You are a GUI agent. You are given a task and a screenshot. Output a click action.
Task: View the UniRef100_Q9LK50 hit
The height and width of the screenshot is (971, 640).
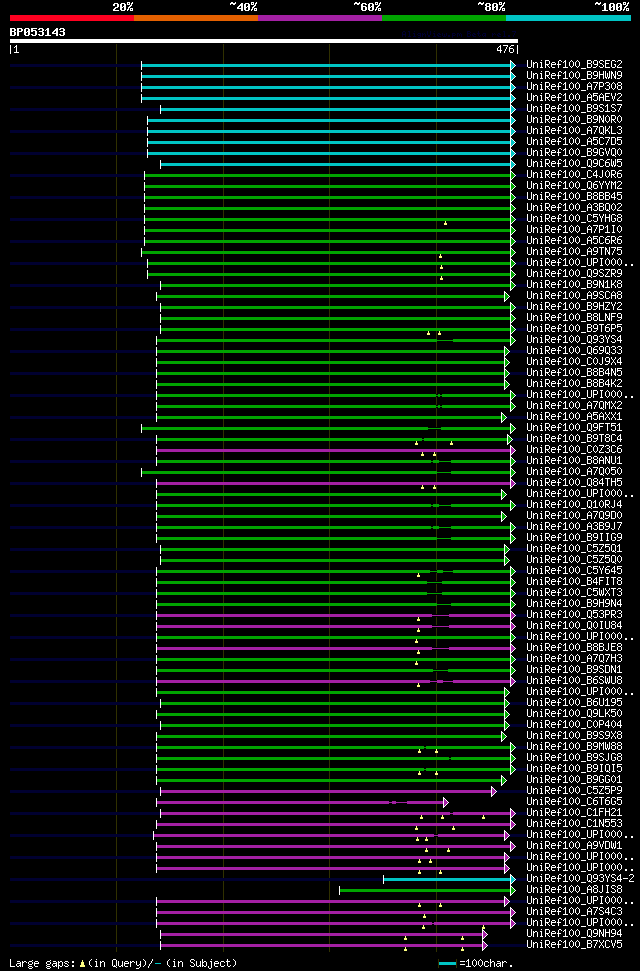(574, 714)
